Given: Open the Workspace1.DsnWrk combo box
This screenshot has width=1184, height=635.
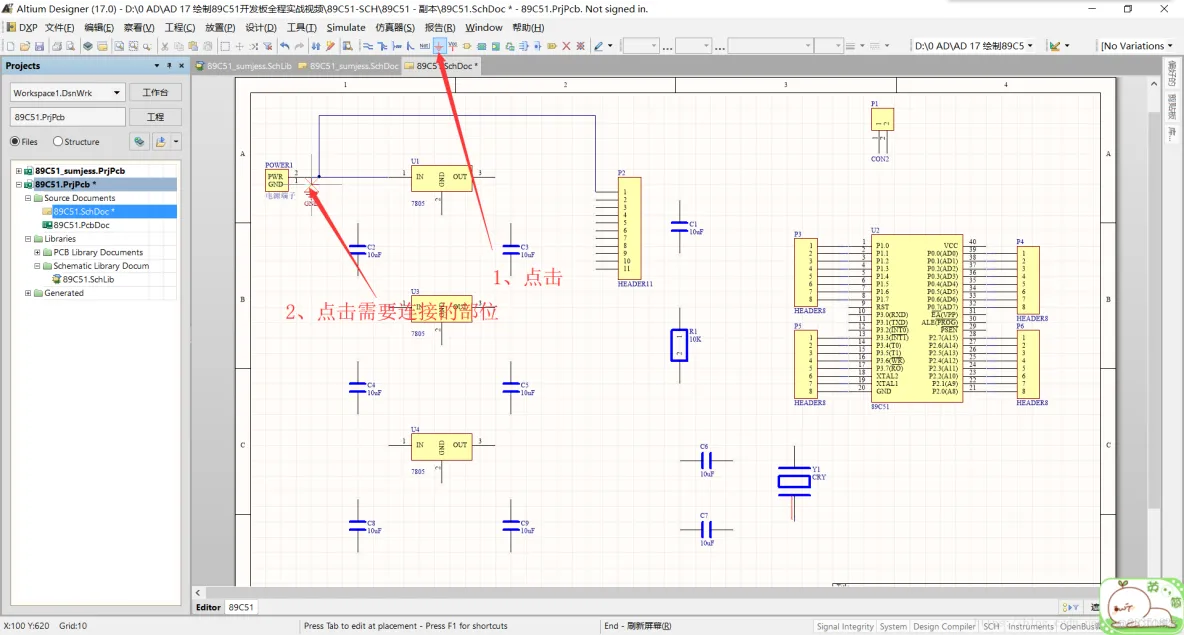Looking at the screenshot, I should pyautogui.click(x=66, y=93).
